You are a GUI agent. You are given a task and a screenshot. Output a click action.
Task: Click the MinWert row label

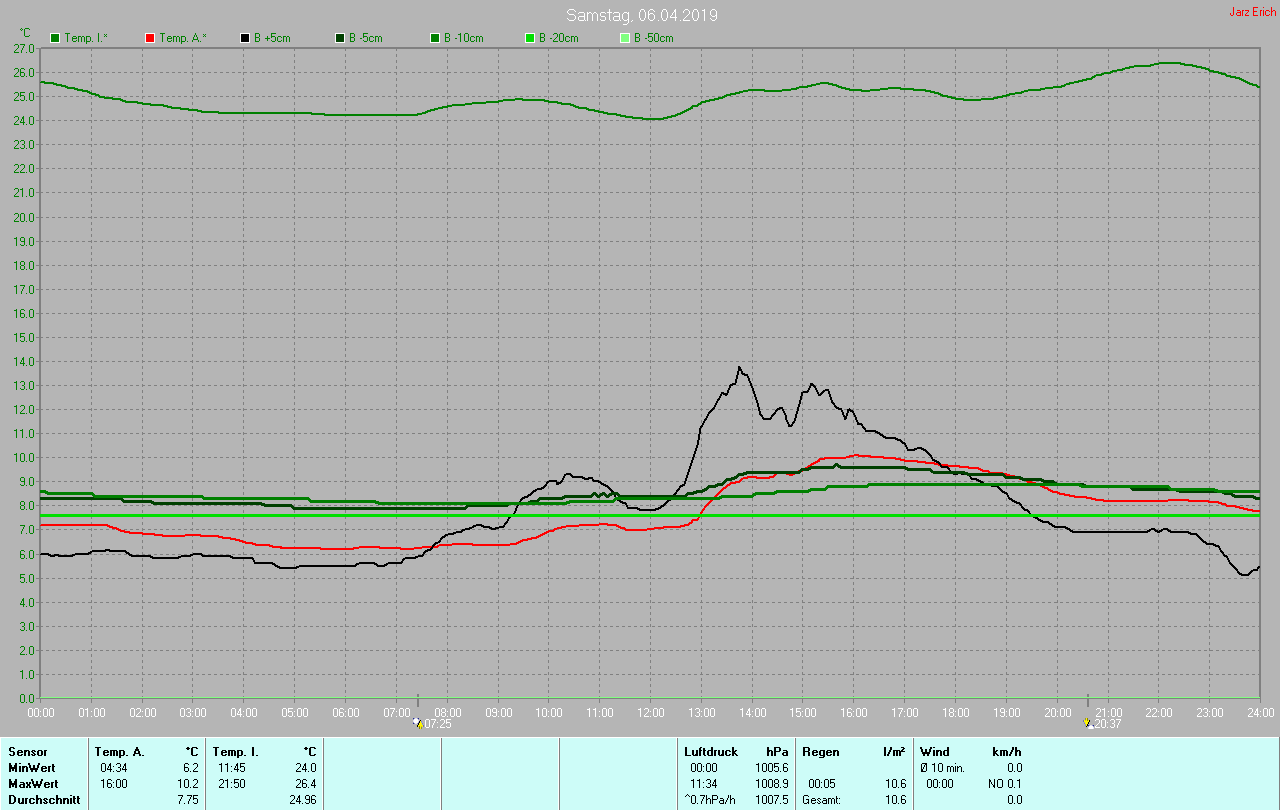coord(32,768)
